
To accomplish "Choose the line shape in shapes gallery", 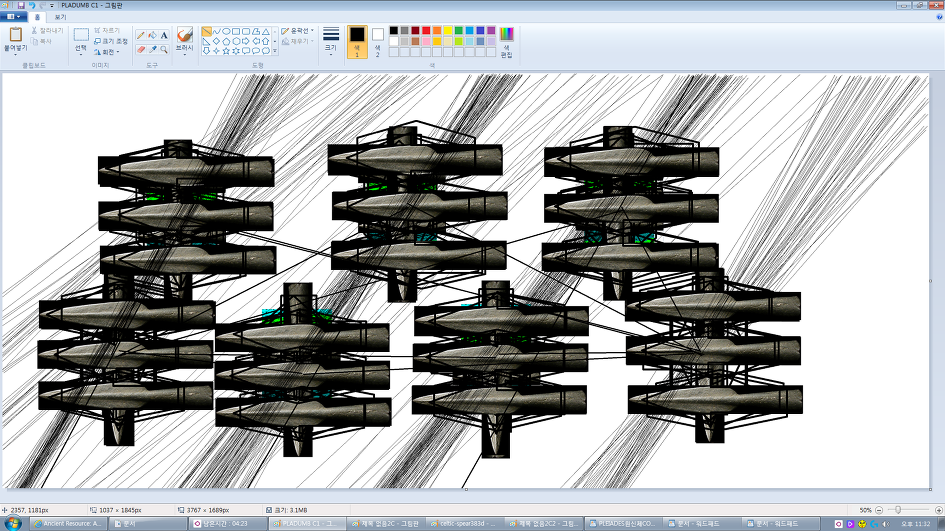I will click(x=207, y=31).
